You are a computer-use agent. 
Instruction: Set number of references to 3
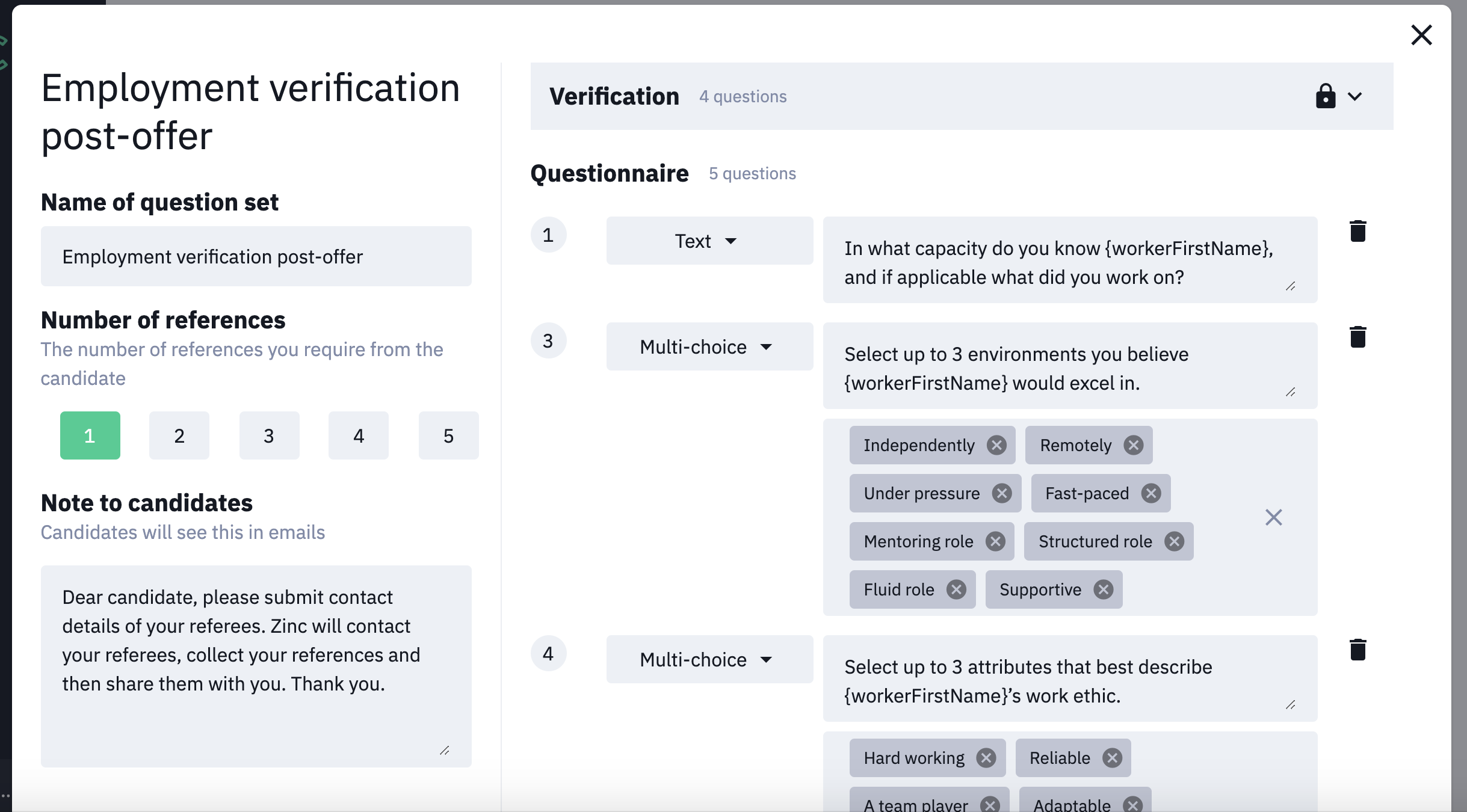[x=269, y=435]
